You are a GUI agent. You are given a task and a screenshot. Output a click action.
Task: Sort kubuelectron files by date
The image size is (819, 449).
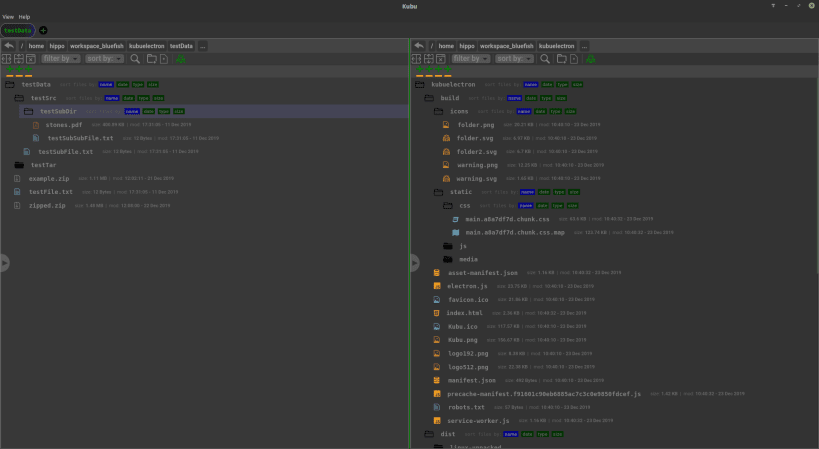547,85
